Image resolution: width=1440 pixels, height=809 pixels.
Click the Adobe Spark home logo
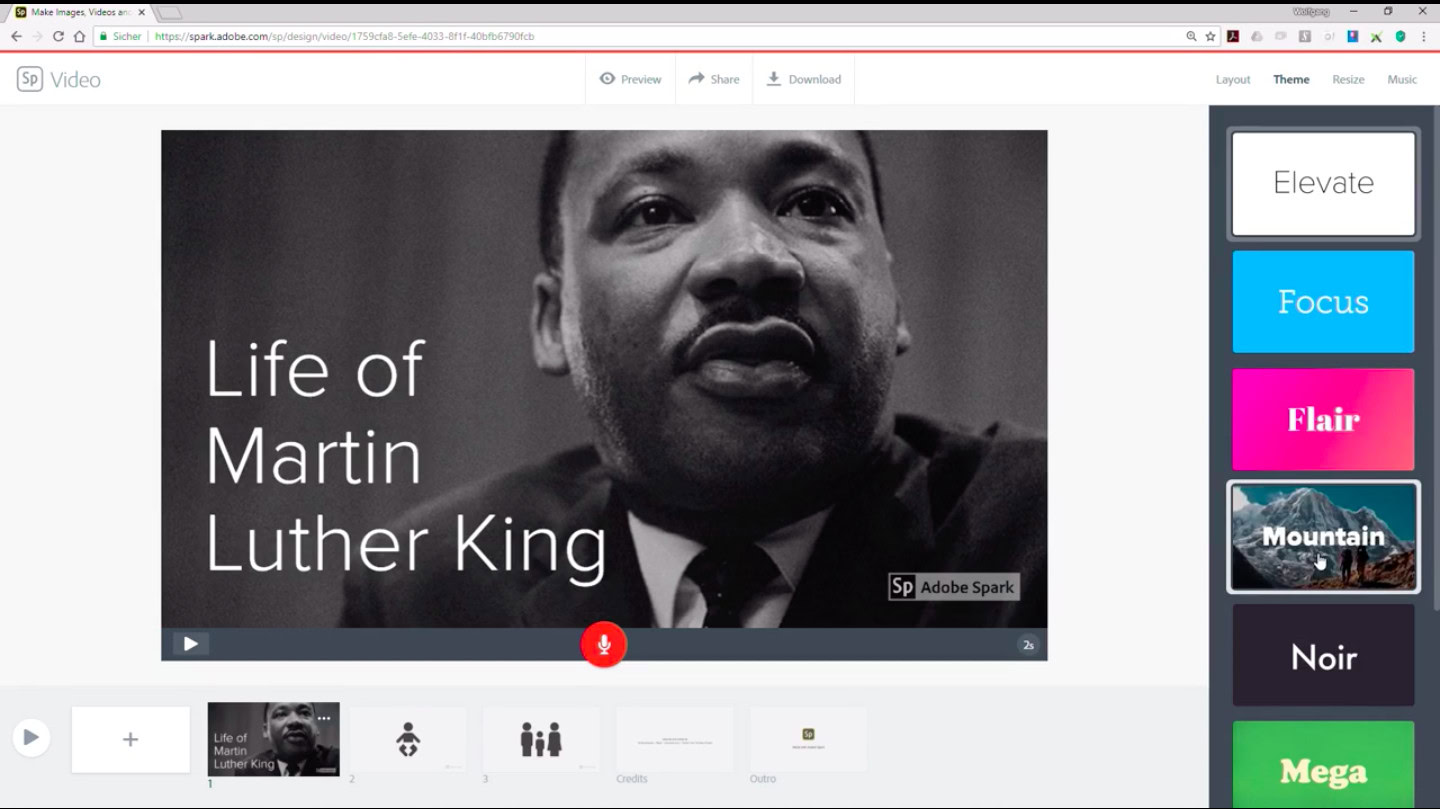pos(30,79)
